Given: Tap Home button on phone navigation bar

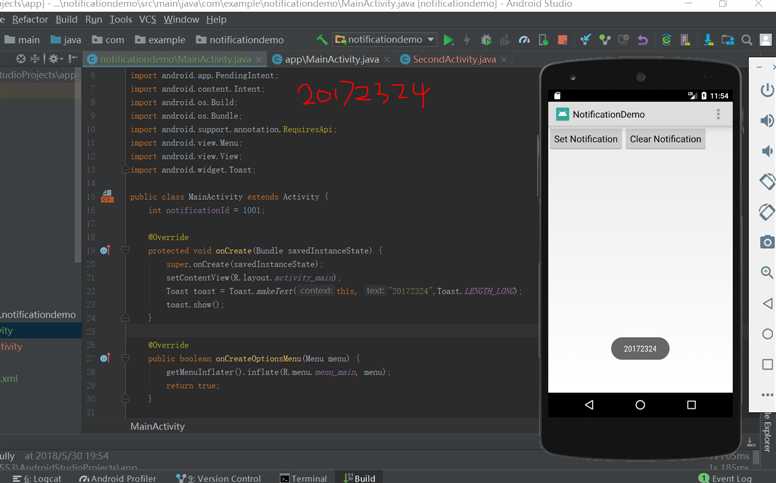Looking at the screenshot, I should click(x=640, y=405).
